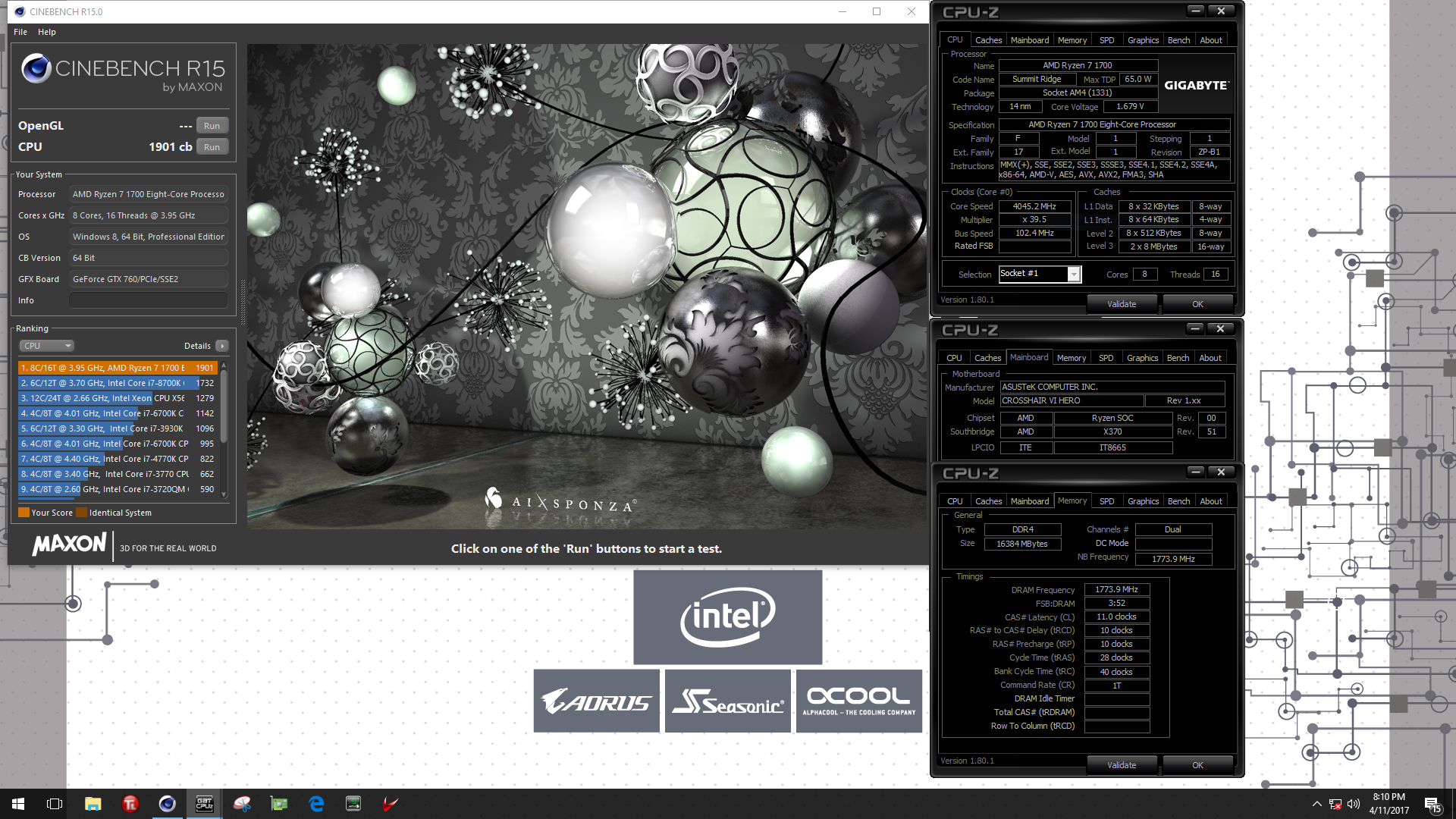This screenshot has width=1456, height=819.
Task: Click the Details arrow icon in Ranking
Action: tap(222, 346)
